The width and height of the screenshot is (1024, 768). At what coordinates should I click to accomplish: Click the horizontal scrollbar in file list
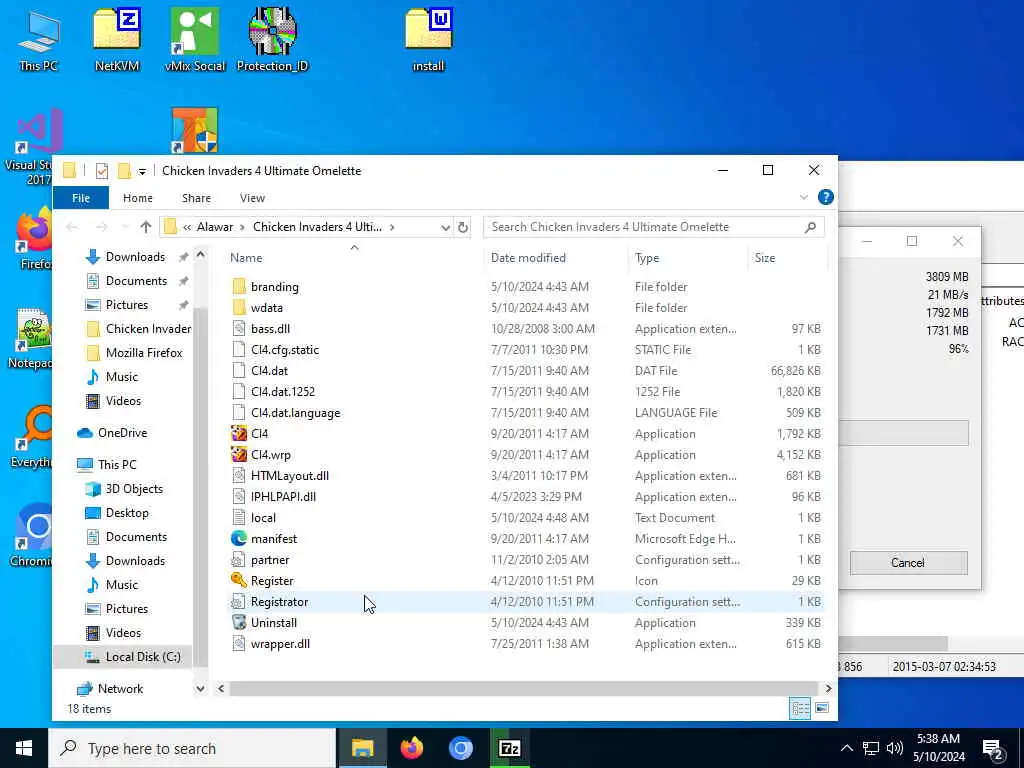[524, 688]
